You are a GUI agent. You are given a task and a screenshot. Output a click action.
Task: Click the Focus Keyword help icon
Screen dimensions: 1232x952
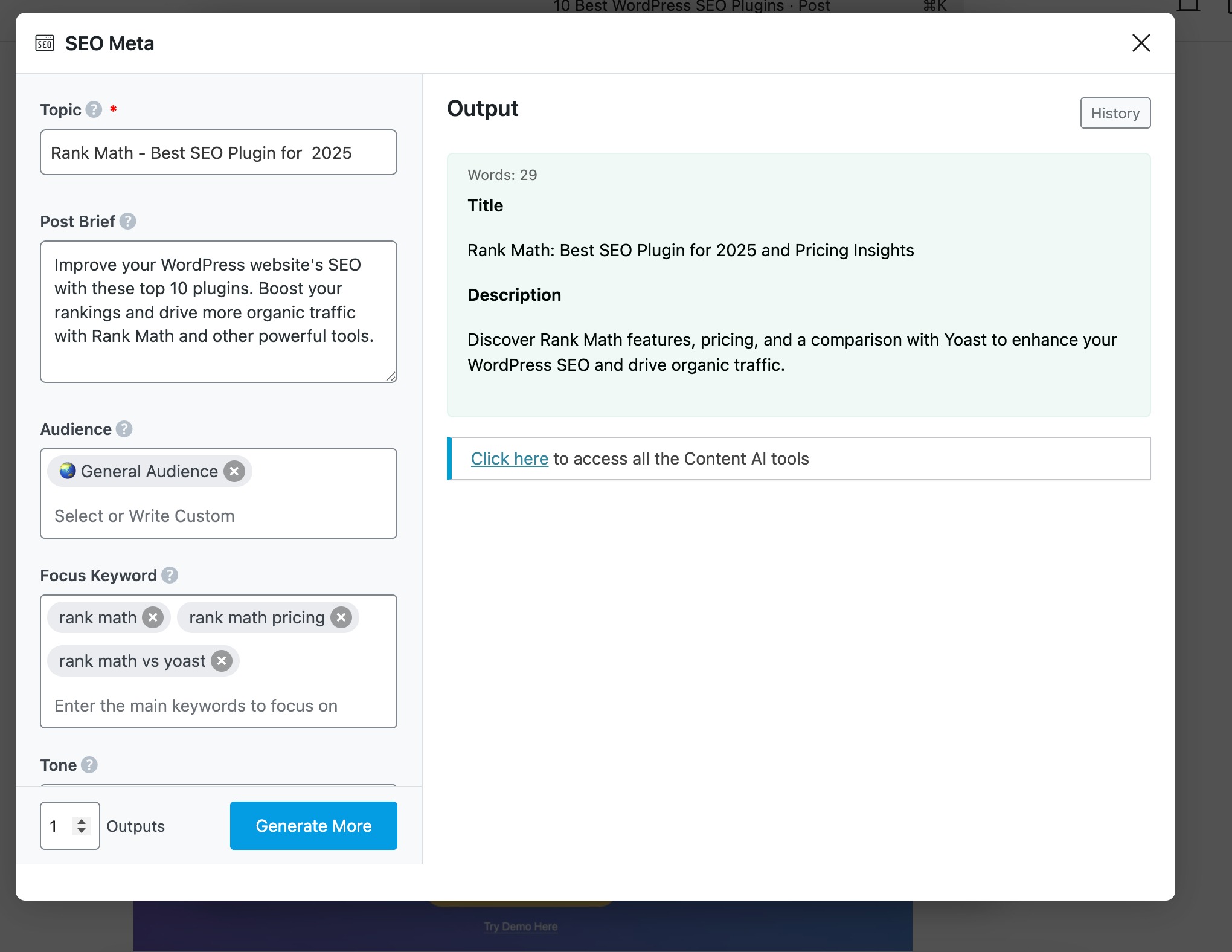pos(170,575)
